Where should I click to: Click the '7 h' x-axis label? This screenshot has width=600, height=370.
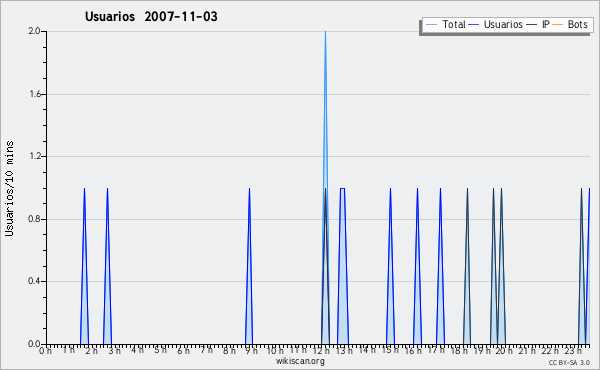(206, 350)
